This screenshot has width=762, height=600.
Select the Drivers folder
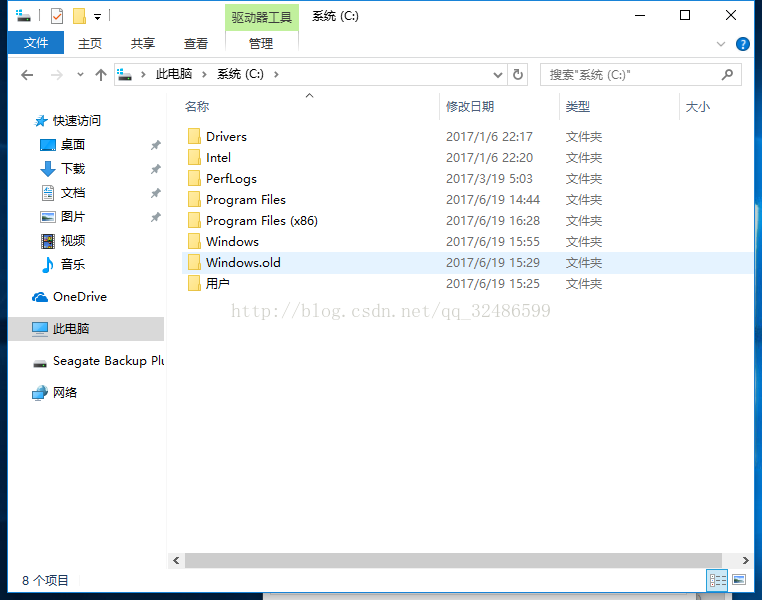coord(226,137)
